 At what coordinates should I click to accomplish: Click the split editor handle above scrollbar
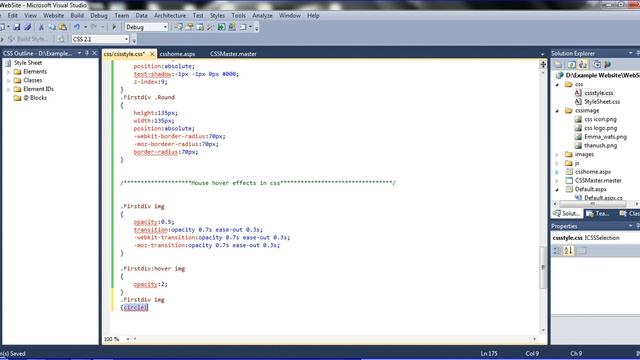543,64
